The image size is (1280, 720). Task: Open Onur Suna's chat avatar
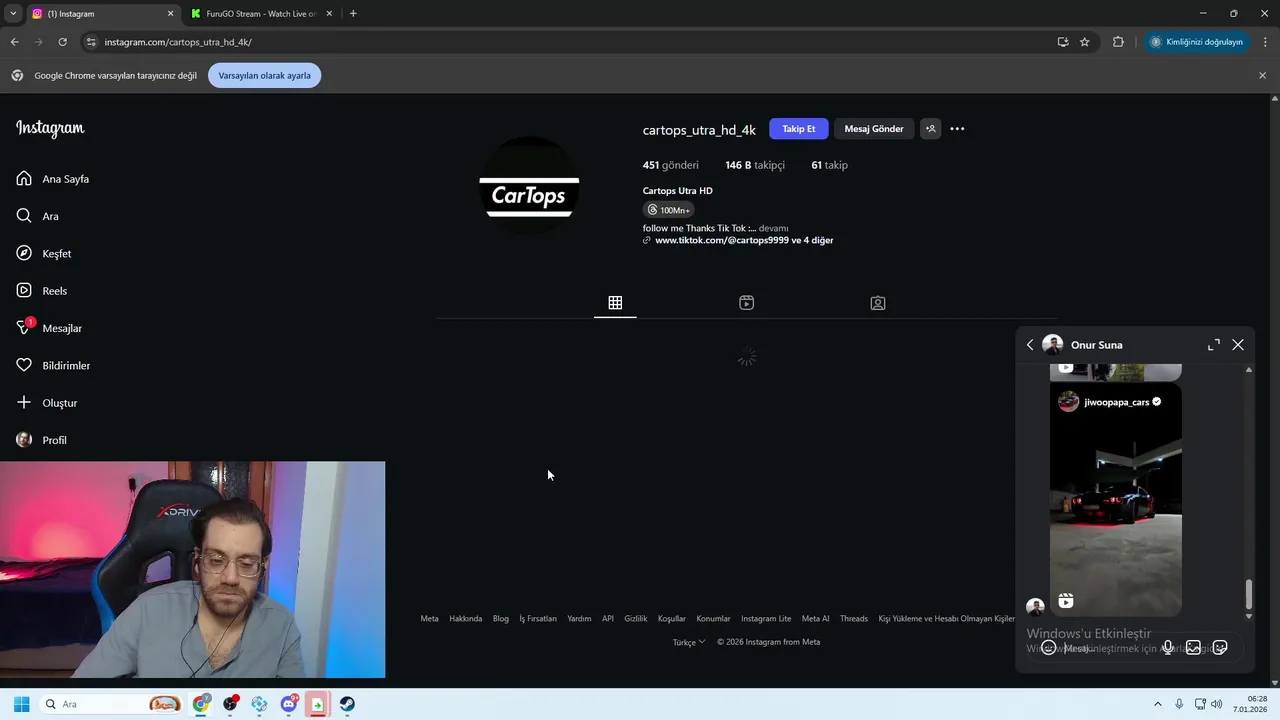[1052, 345]
